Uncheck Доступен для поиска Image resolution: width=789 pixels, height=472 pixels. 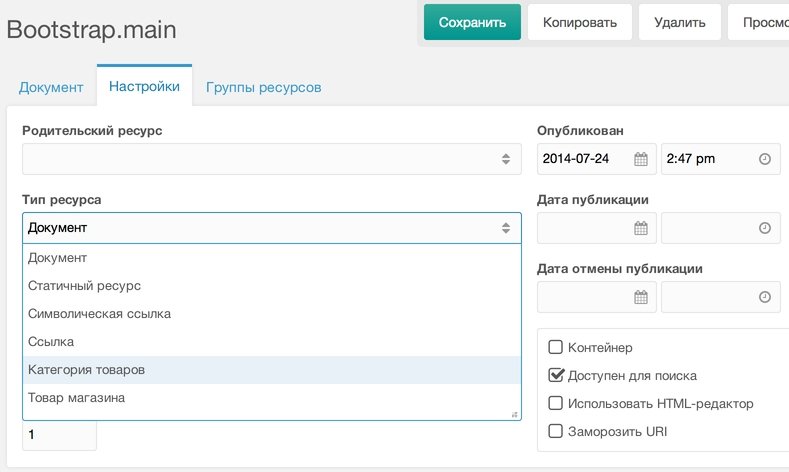[556, 375]
